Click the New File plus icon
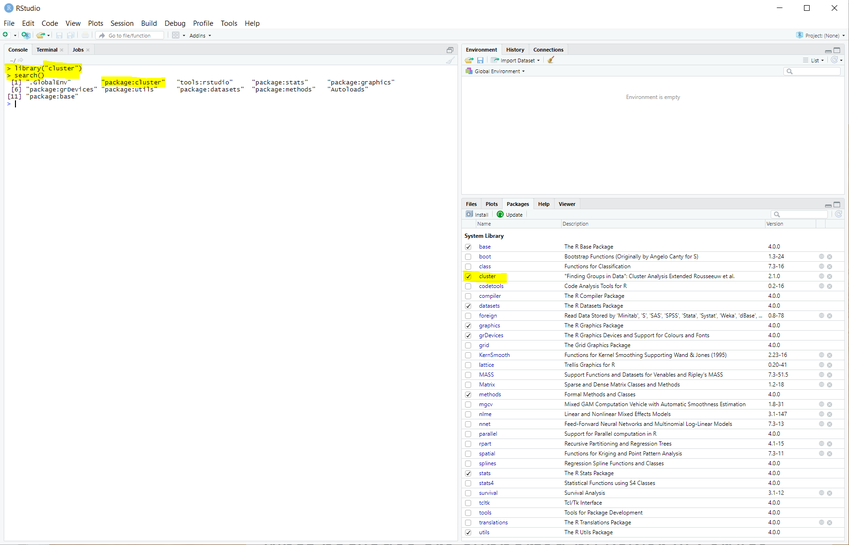Image resolution: width=849 pixels, height=545 pixels. [x=6, y=35]
